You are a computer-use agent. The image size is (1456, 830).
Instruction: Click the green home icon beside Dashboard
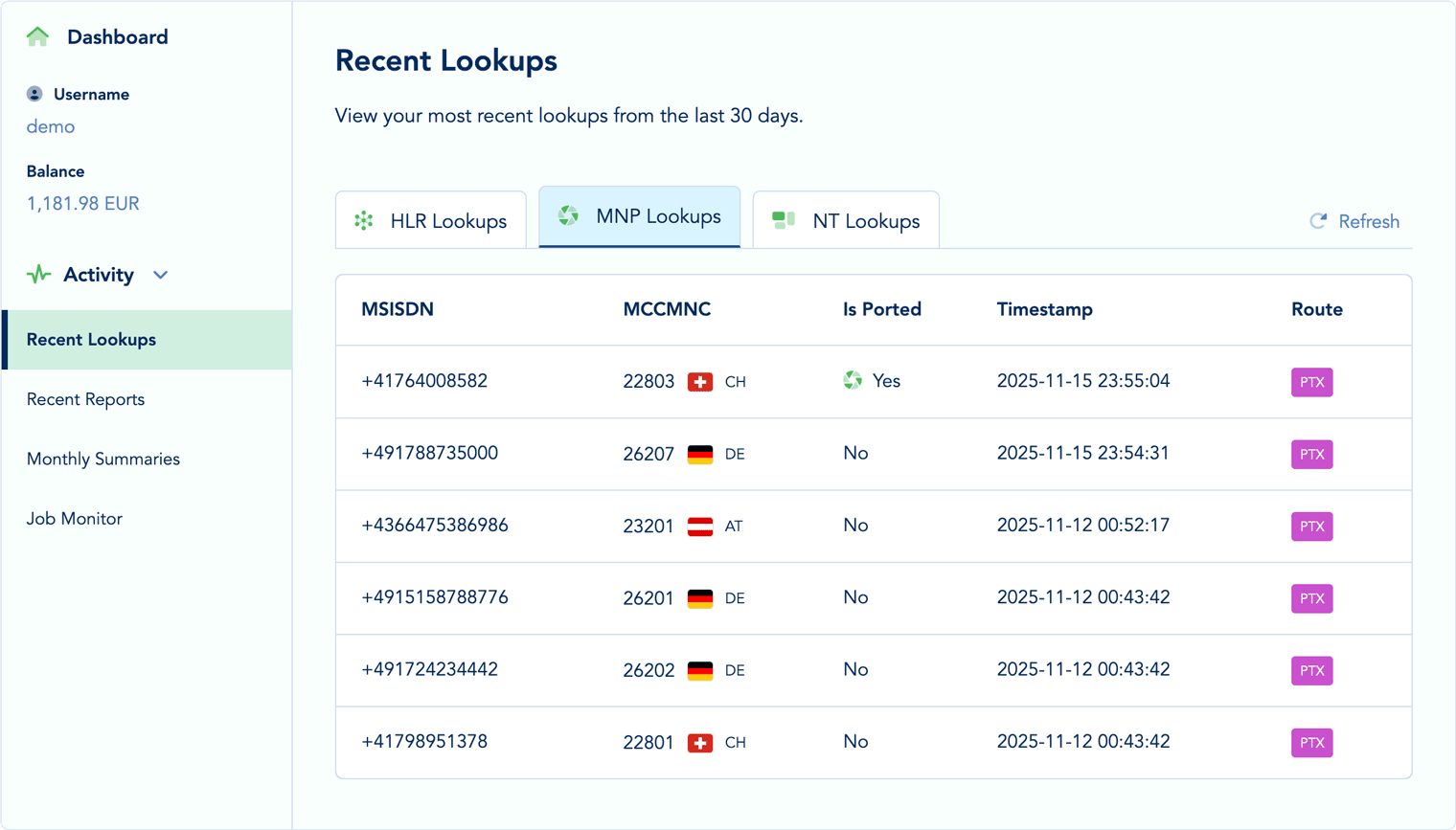click(x=36, y=36)
